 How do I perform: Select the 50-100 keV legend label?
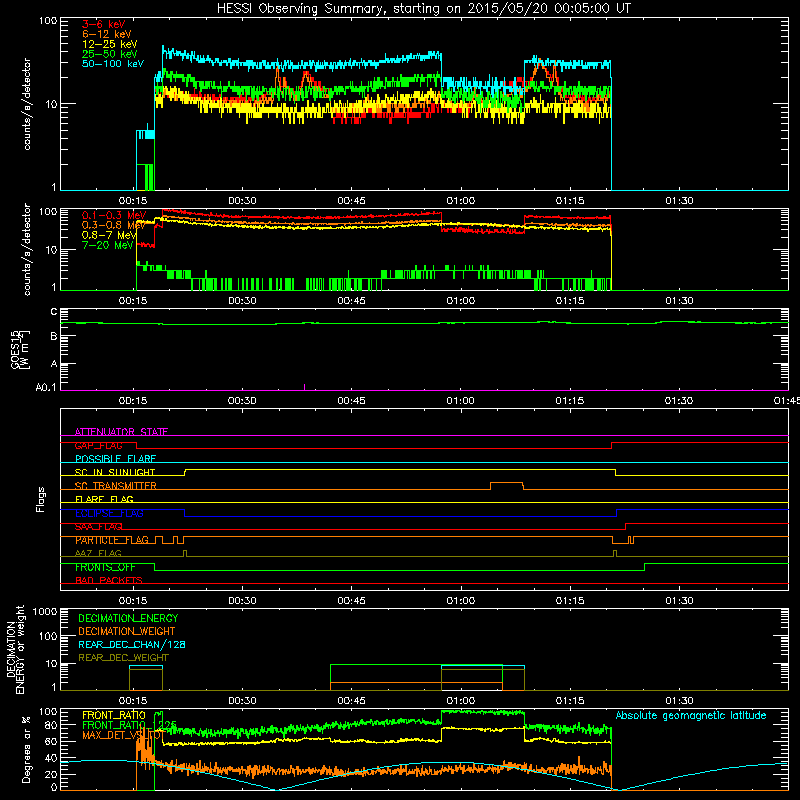click(x=113, y=64)
